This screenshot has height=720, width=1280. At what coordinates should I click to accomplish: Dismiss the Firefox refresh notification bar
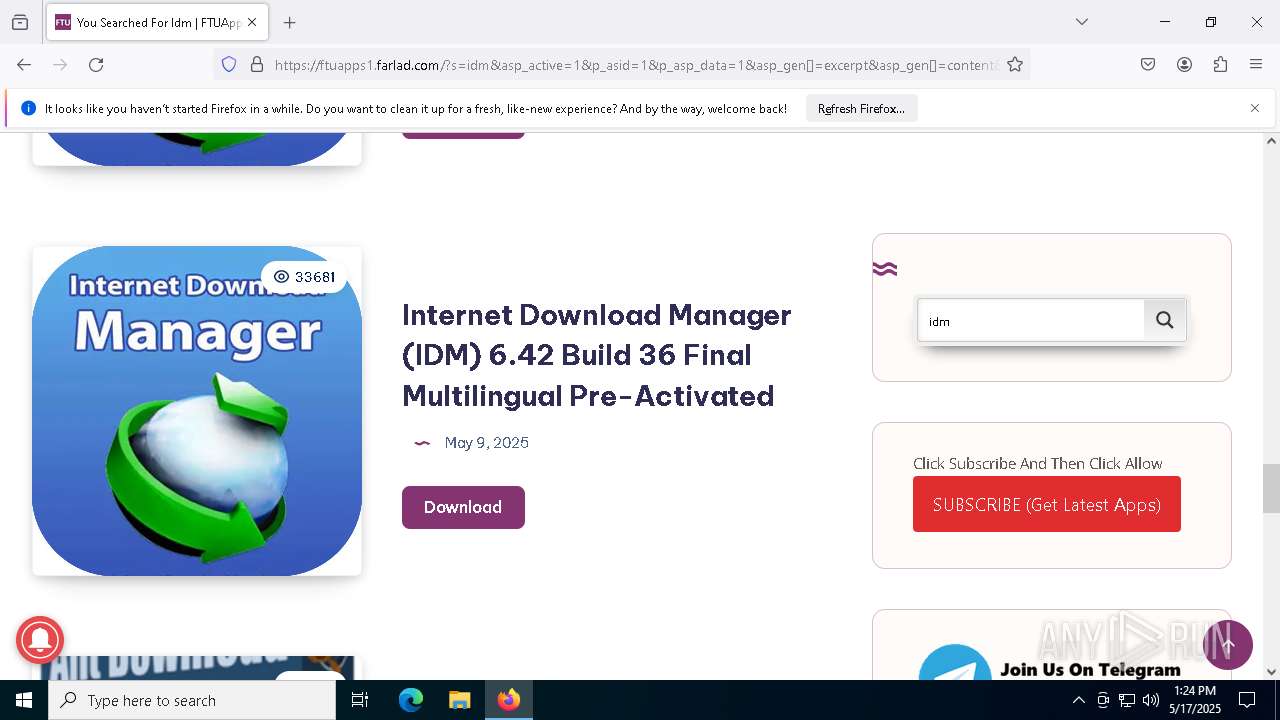point(1255,108)
